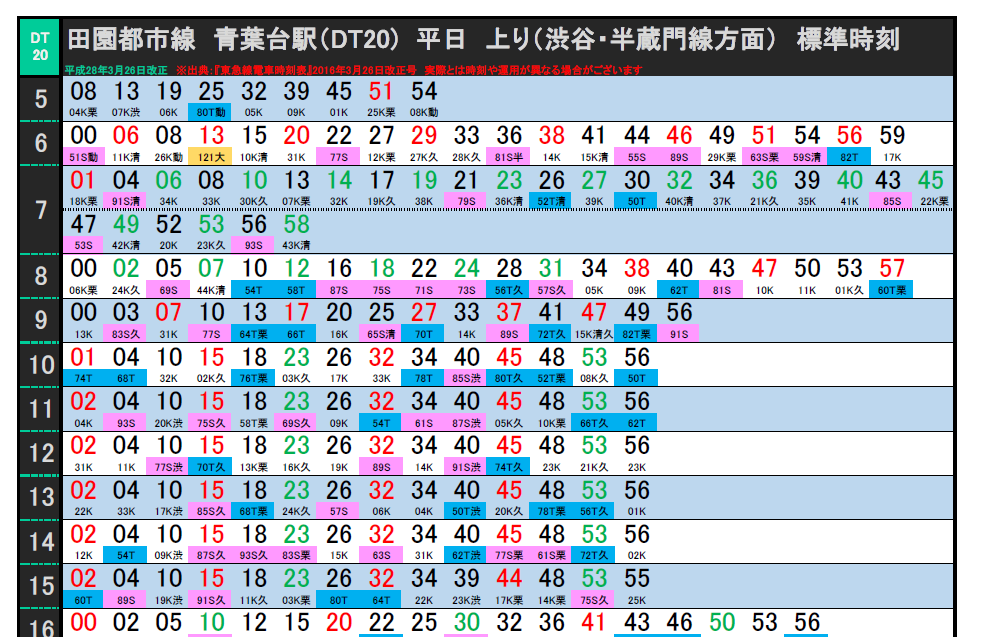Image resolution: width=981 pixels, height=637 pixels.
Task: Click the red 44 departure in hour 15
Action: pos(509,578)
